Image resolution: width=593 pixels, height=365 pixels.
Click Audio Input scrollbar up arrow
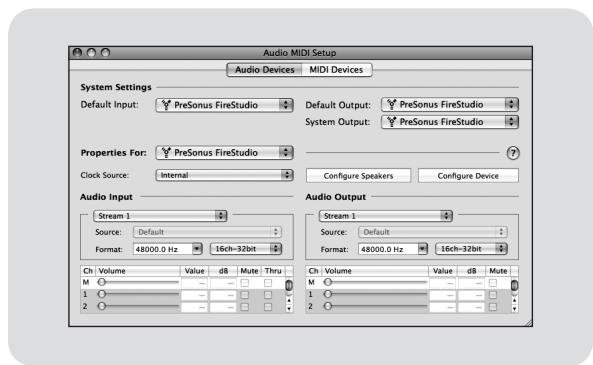point(289,301)
